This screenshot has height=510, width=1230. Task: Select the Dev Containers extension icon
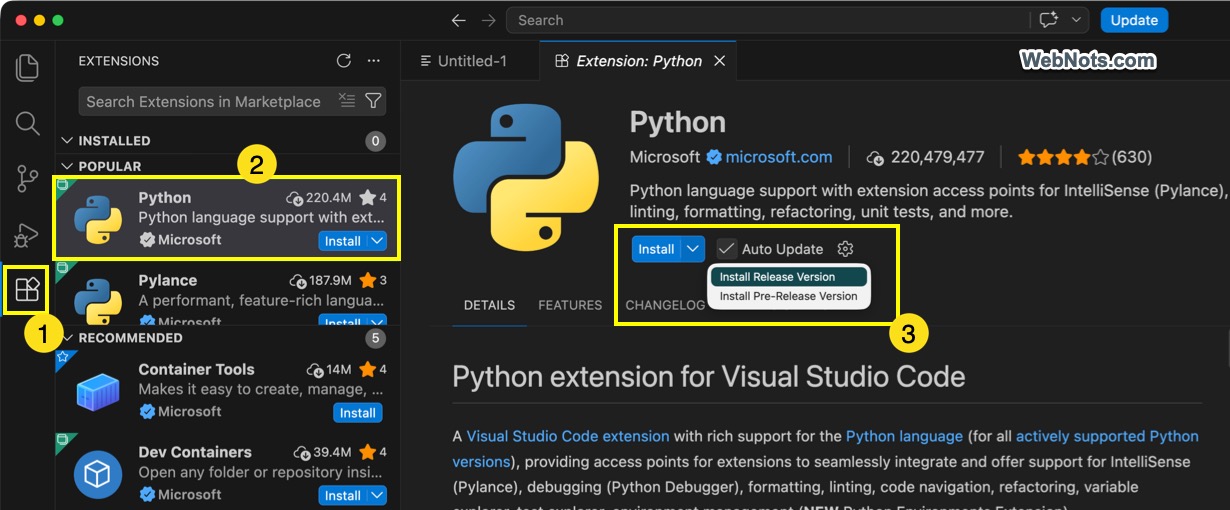click(x=98, y=474)
